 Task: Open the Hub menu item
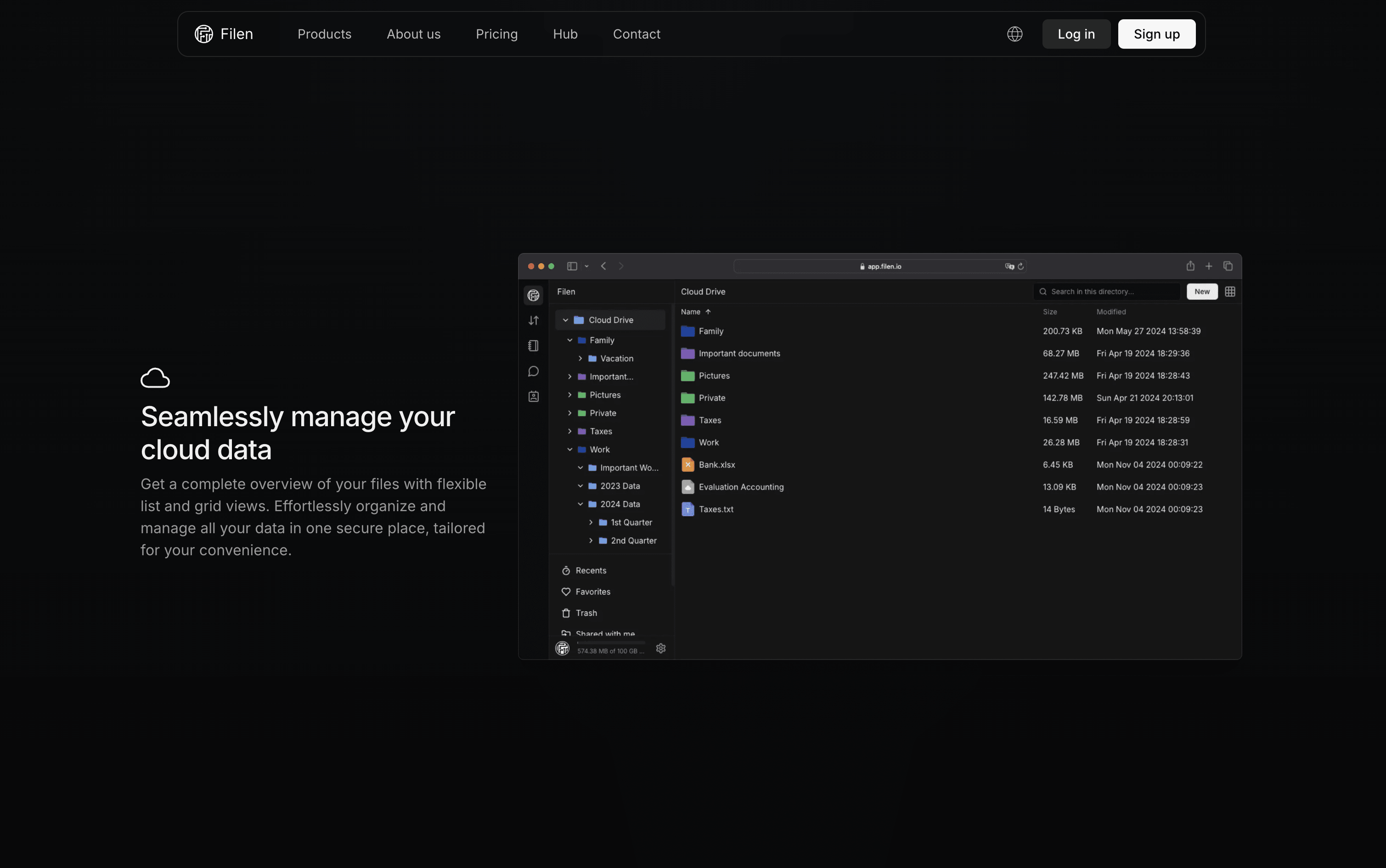coord(565,34)
